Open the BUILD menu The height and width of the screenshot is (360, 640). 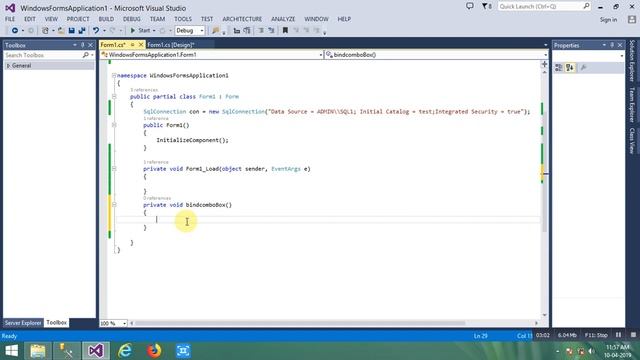106,19
